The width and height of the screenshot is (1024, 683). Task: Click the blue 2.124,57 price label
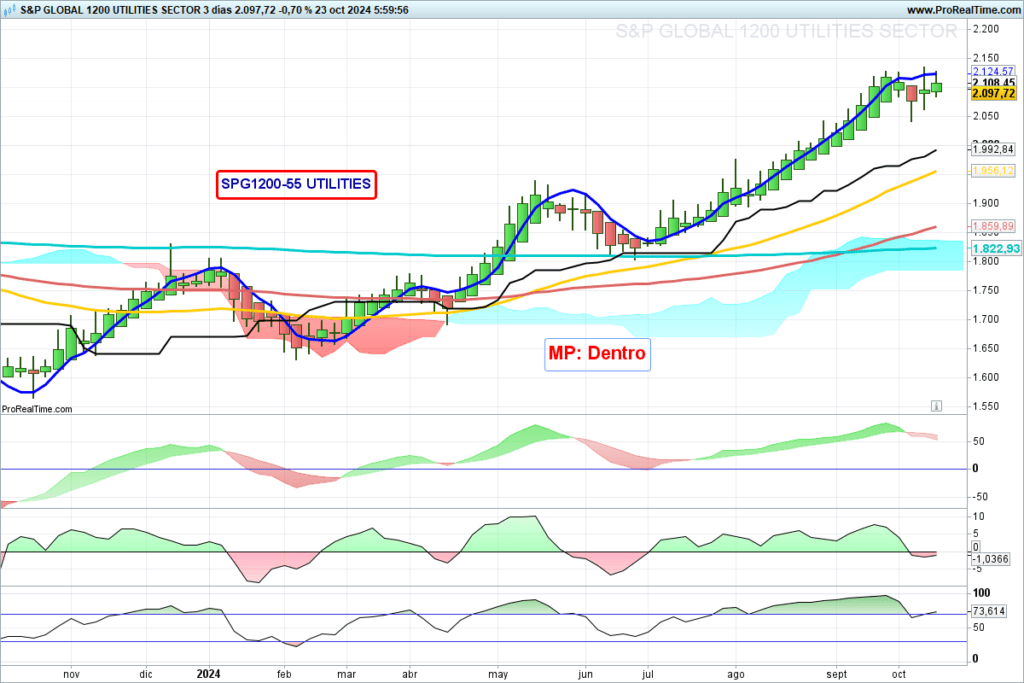point(993,71)
